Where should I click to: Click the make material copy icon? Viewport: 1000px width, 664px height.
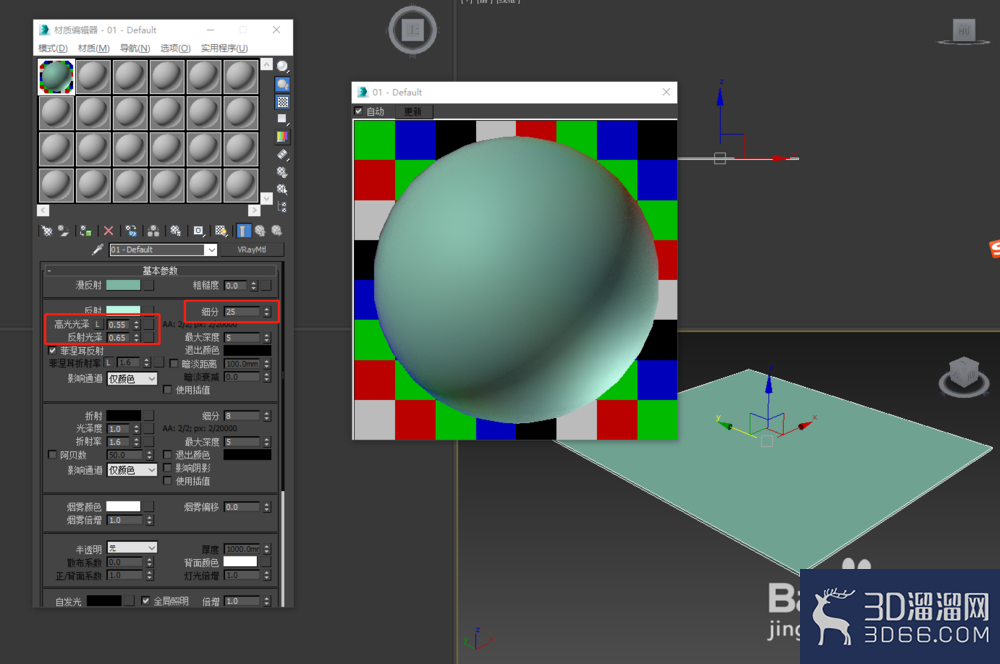click(x=131, y=231)
